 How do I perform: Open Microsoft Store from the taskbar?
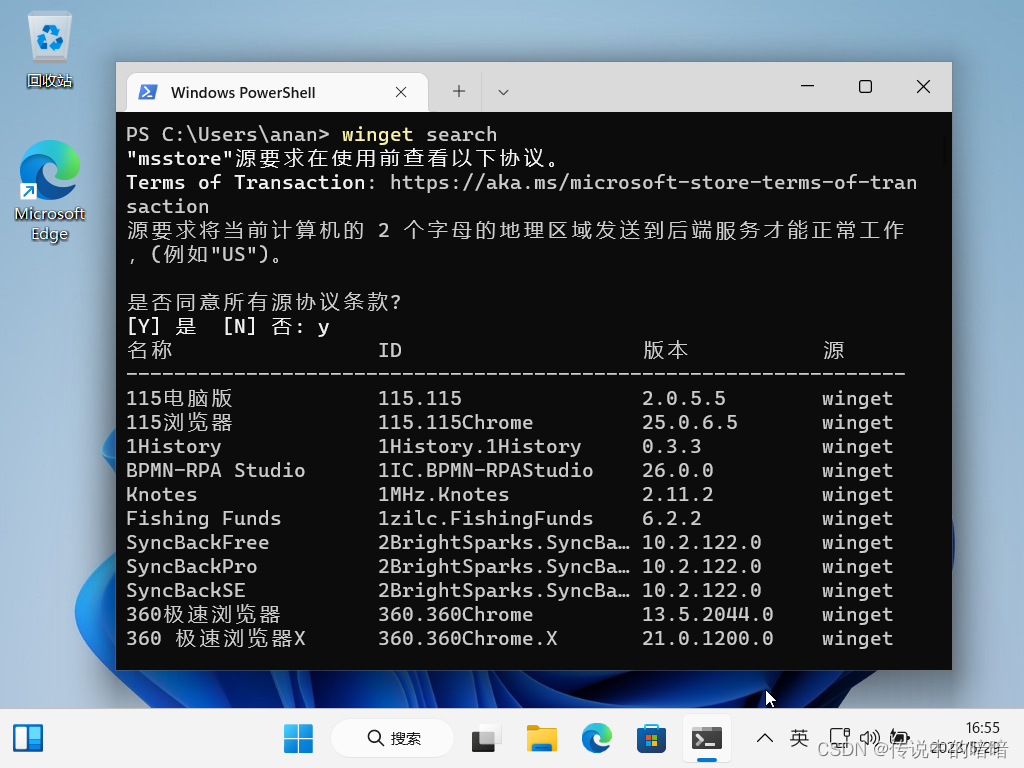click(651, 739)
